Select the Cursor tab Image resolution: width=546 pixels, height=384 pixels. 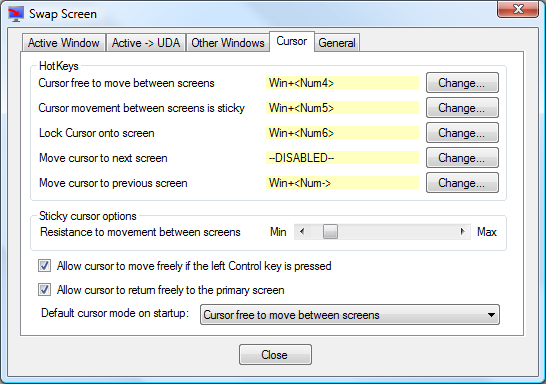(292, 41)
